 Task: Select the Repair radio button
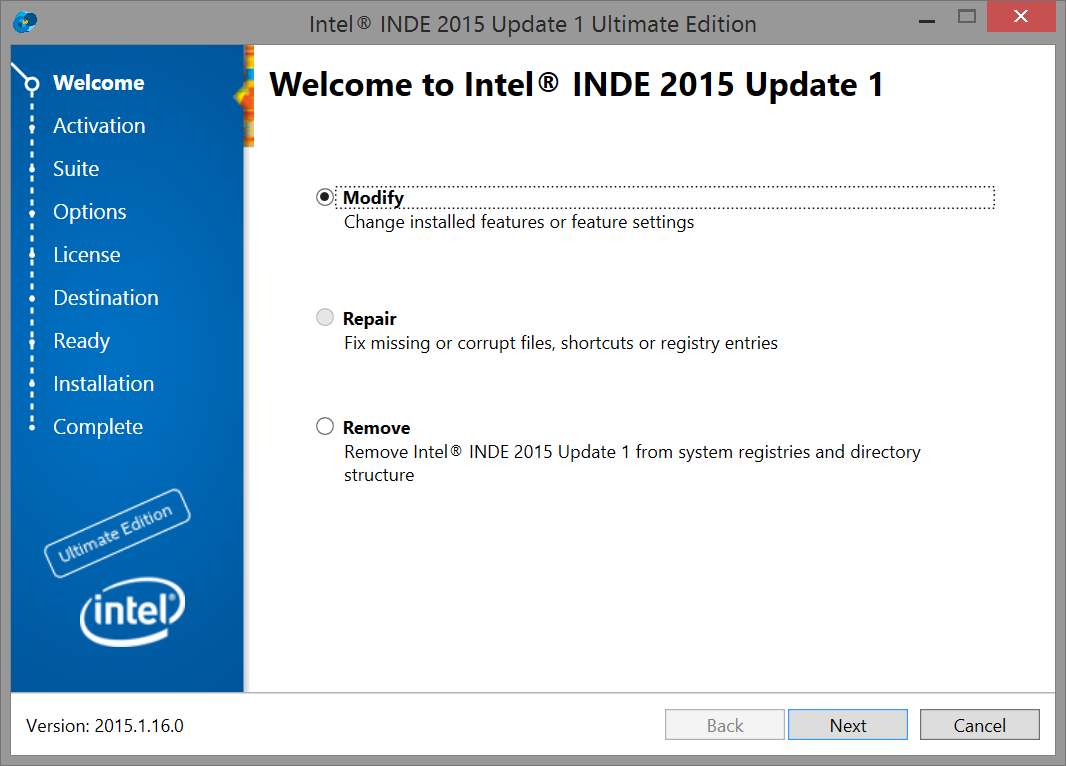click(x=325, y=317)
